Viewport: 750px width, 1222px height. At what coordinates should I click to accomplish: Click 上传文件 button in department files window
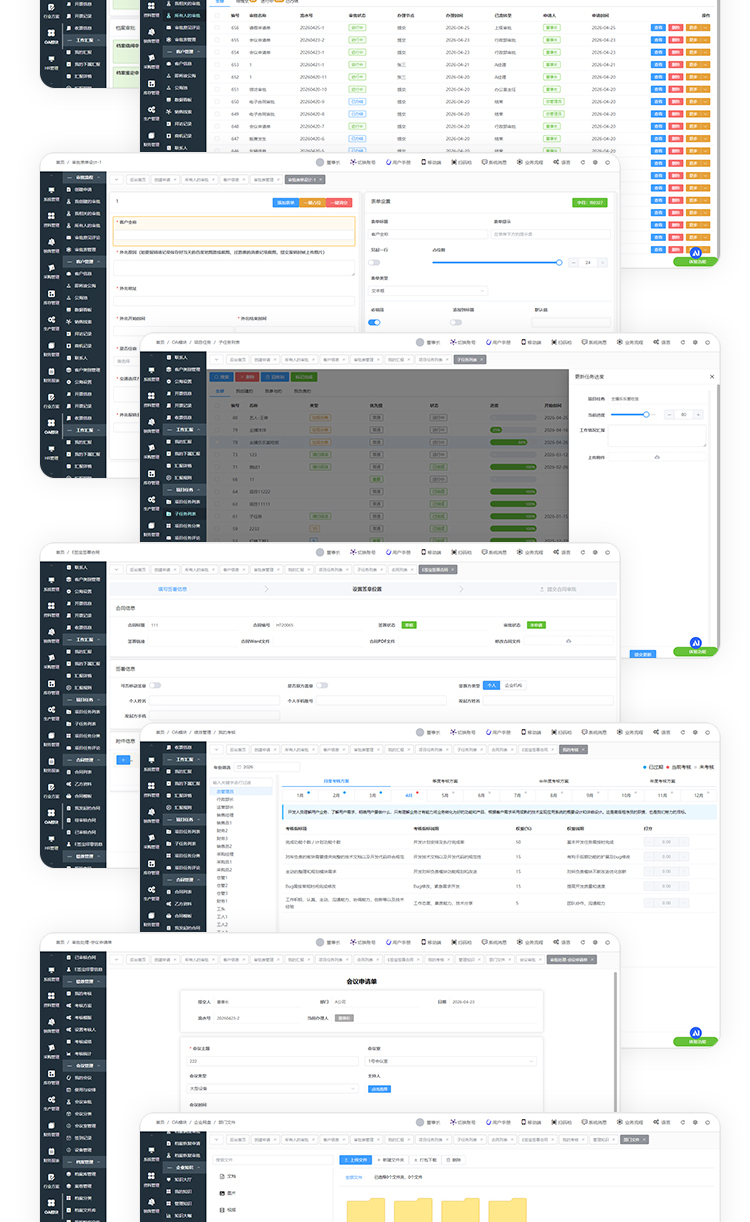pyautogui.click(x=356, y=1160)
